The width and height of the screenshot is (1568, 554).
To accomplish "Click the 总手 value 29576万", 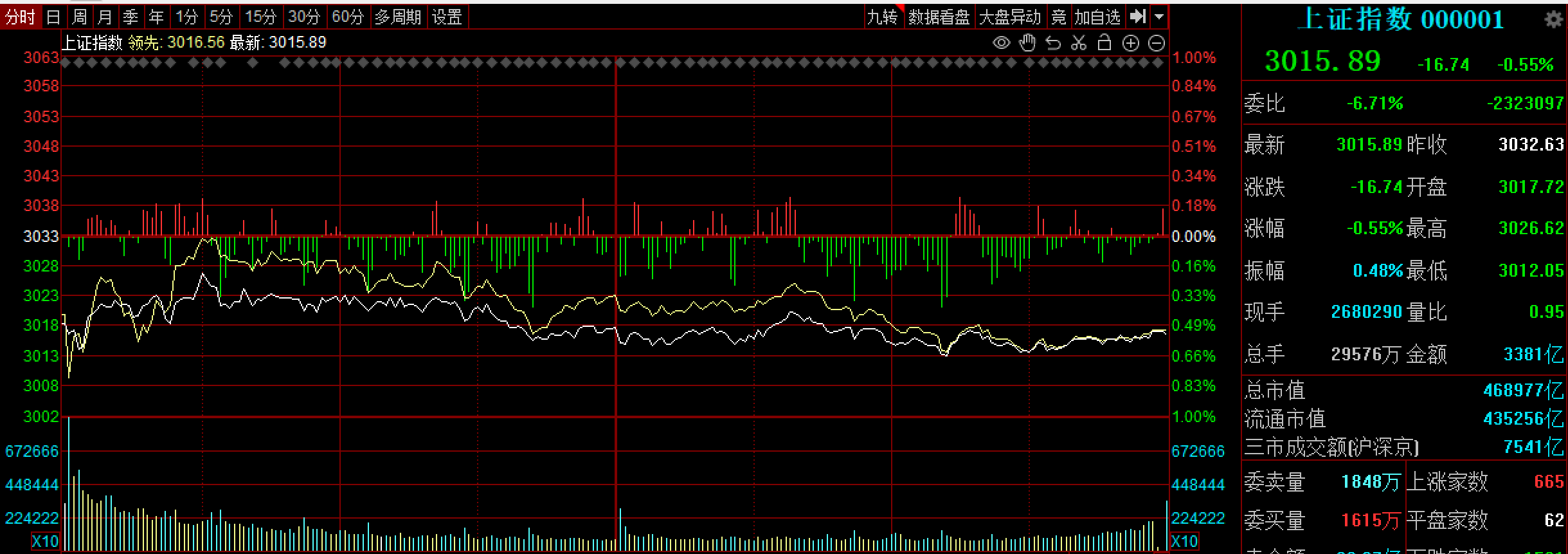I will point(1366,353).
